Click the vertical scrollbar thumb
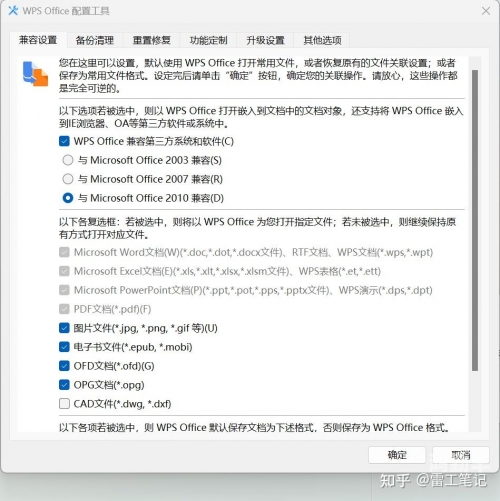This screenshot has height=501, width=500. point(475,220)
